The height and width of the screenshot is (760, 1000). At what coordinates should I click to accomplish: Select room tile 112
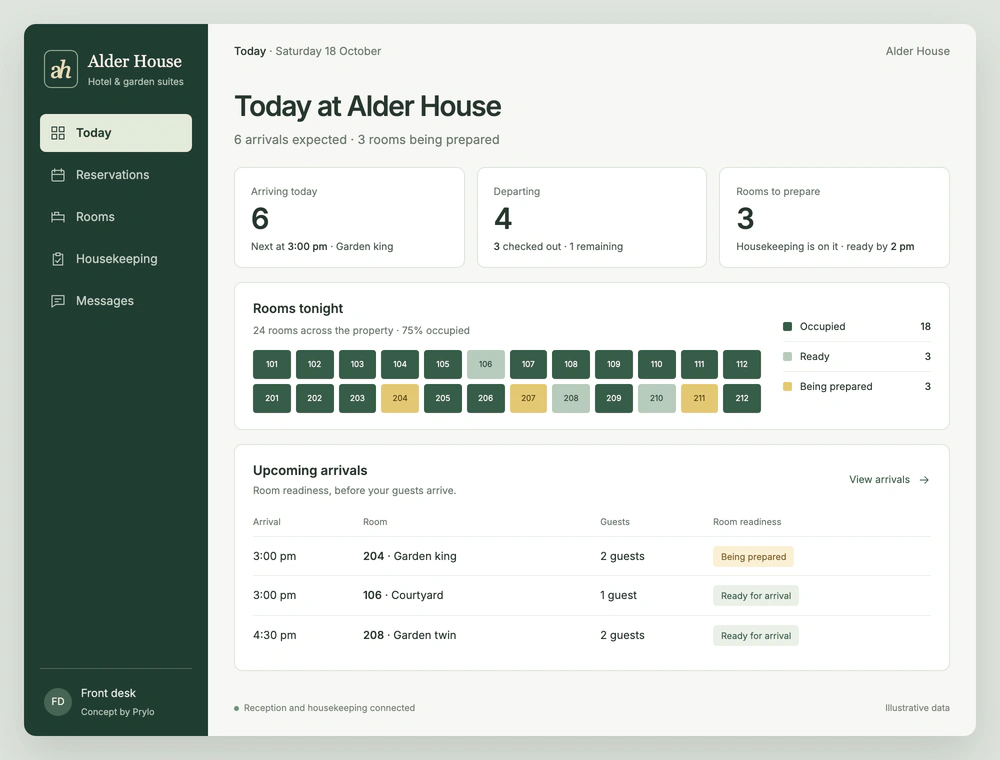[742, 364]
